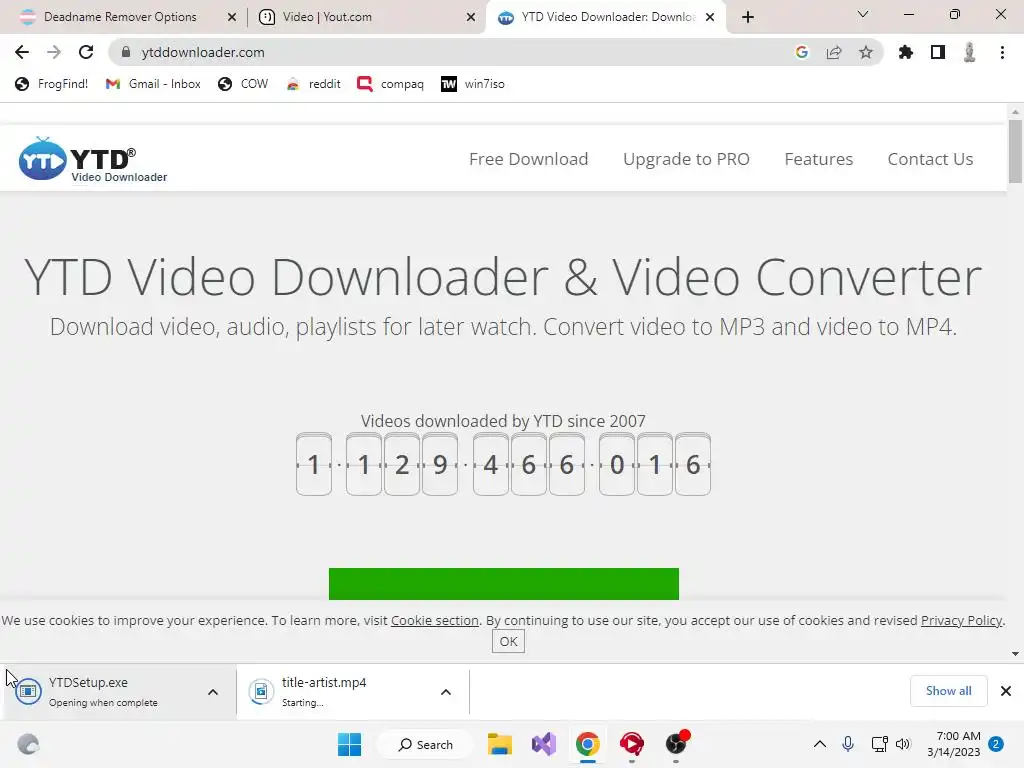Viewport: 1024px width, 768px height.
Task: Follow the Privacy Policy link
Action: pyautogui.click(x=961, y=620)
